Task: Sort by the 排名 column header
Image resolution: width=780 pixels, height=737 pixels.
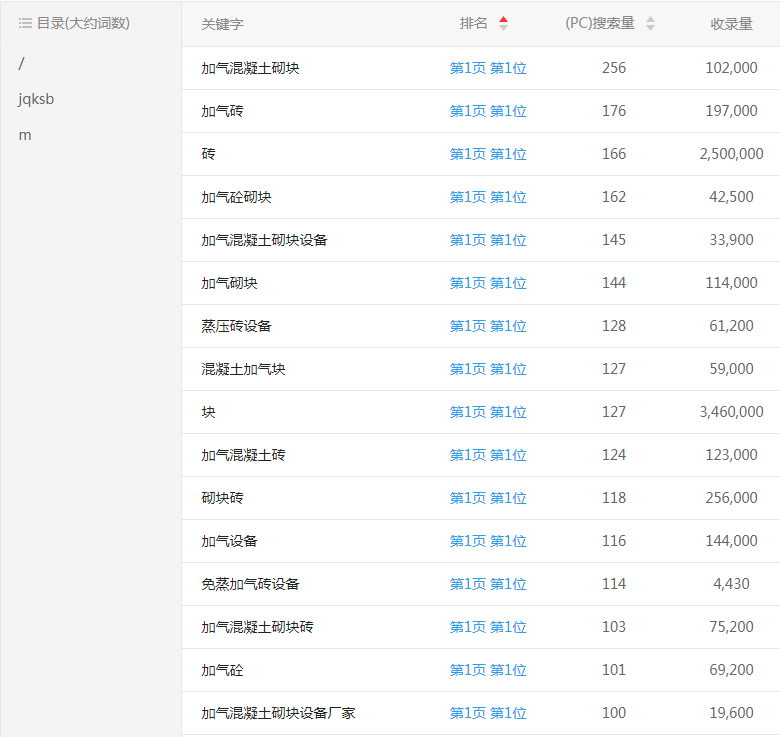Action: click(474, 23)
